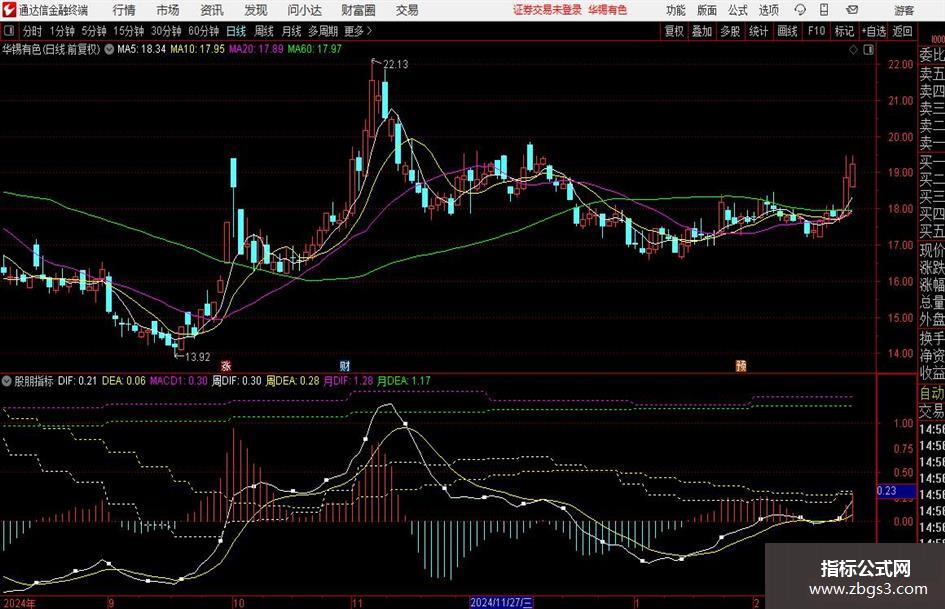Click 证券交易未登录 login link
This screenshot has height=609, width=945.
click(547, 10)
